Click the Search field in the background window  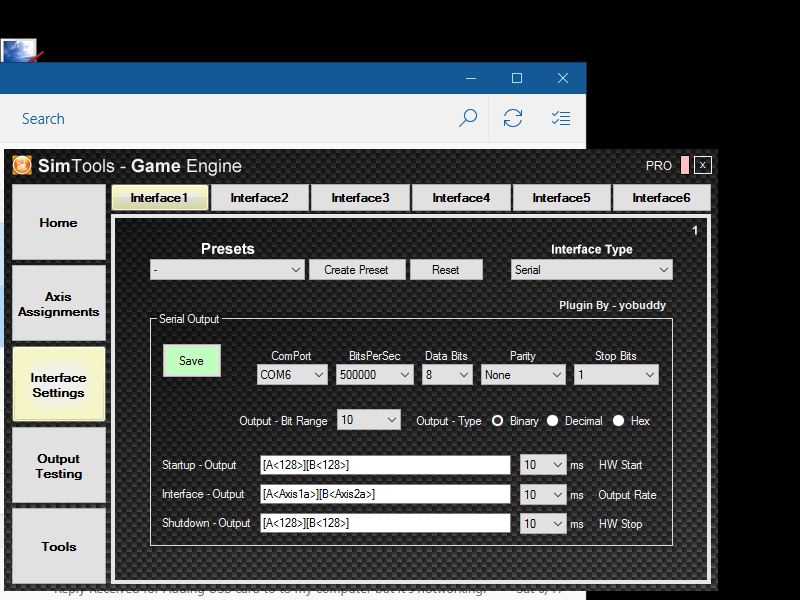pos(230,118)
